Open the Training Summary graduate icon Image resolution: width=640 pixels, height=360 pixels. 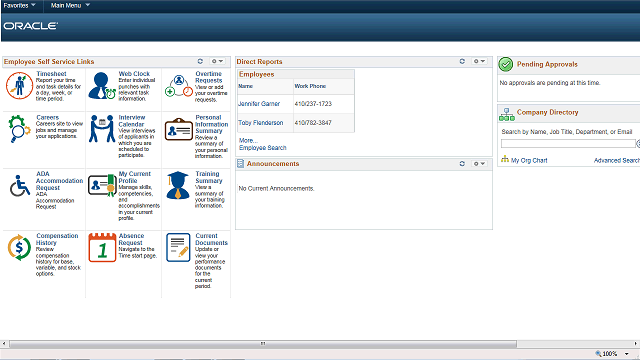[178, 185]
